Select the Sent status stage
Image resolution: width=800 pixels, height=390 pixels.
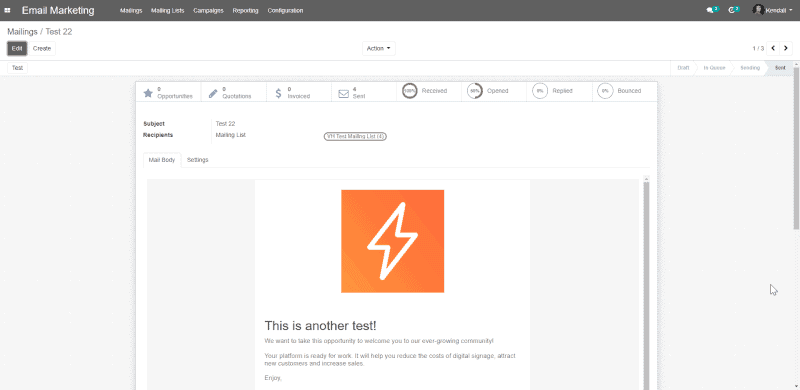780,68
